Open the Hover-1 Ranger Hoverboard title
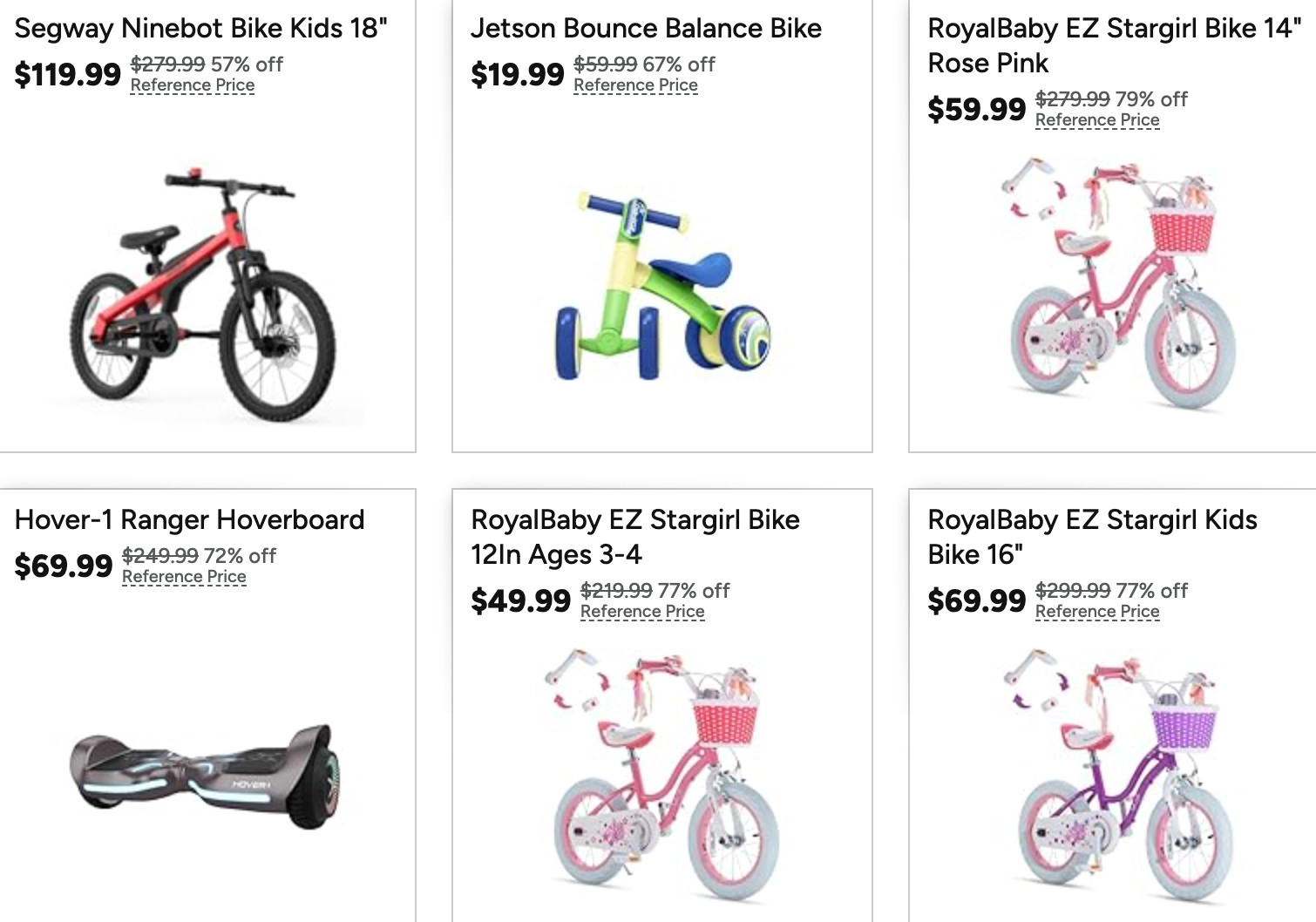1316x922 pixels. point(189,520)
